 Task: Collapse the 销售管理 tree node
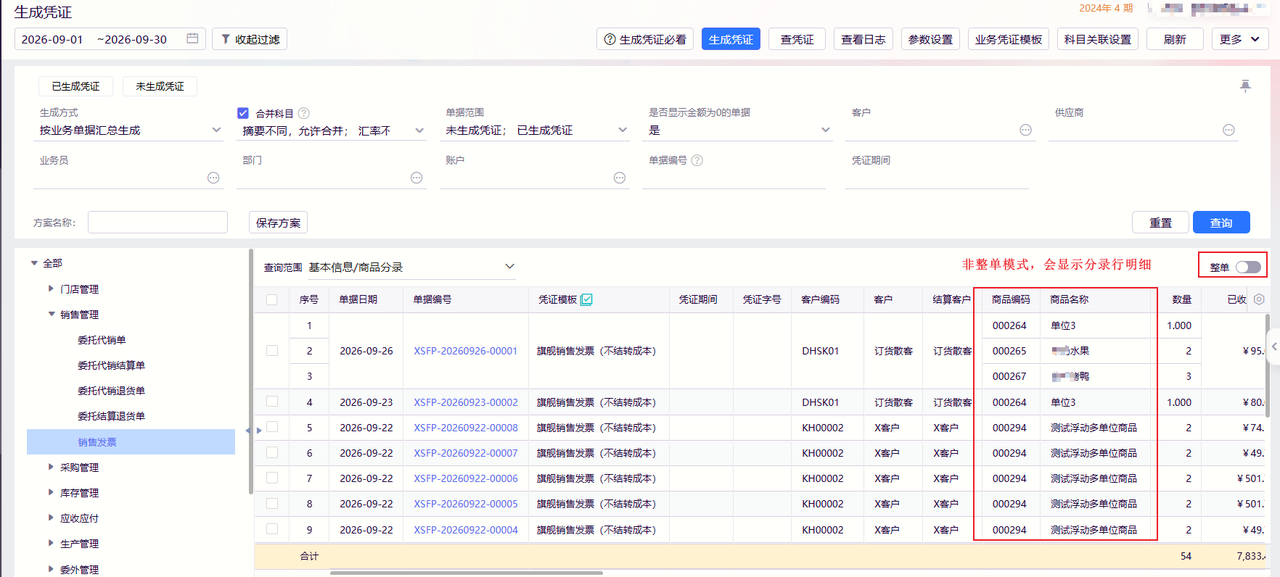[x=52, y=314]
